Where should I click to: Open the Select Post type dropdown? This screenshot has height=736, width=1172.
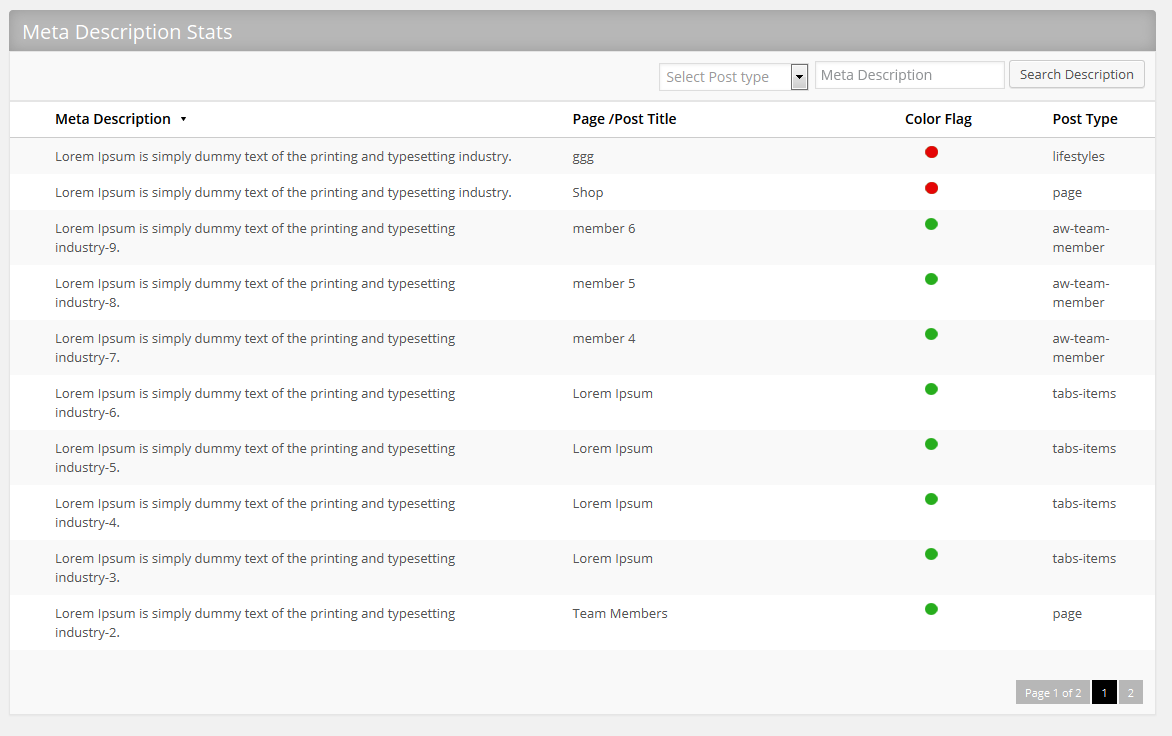pyautogui.click(x=733, y=77)
